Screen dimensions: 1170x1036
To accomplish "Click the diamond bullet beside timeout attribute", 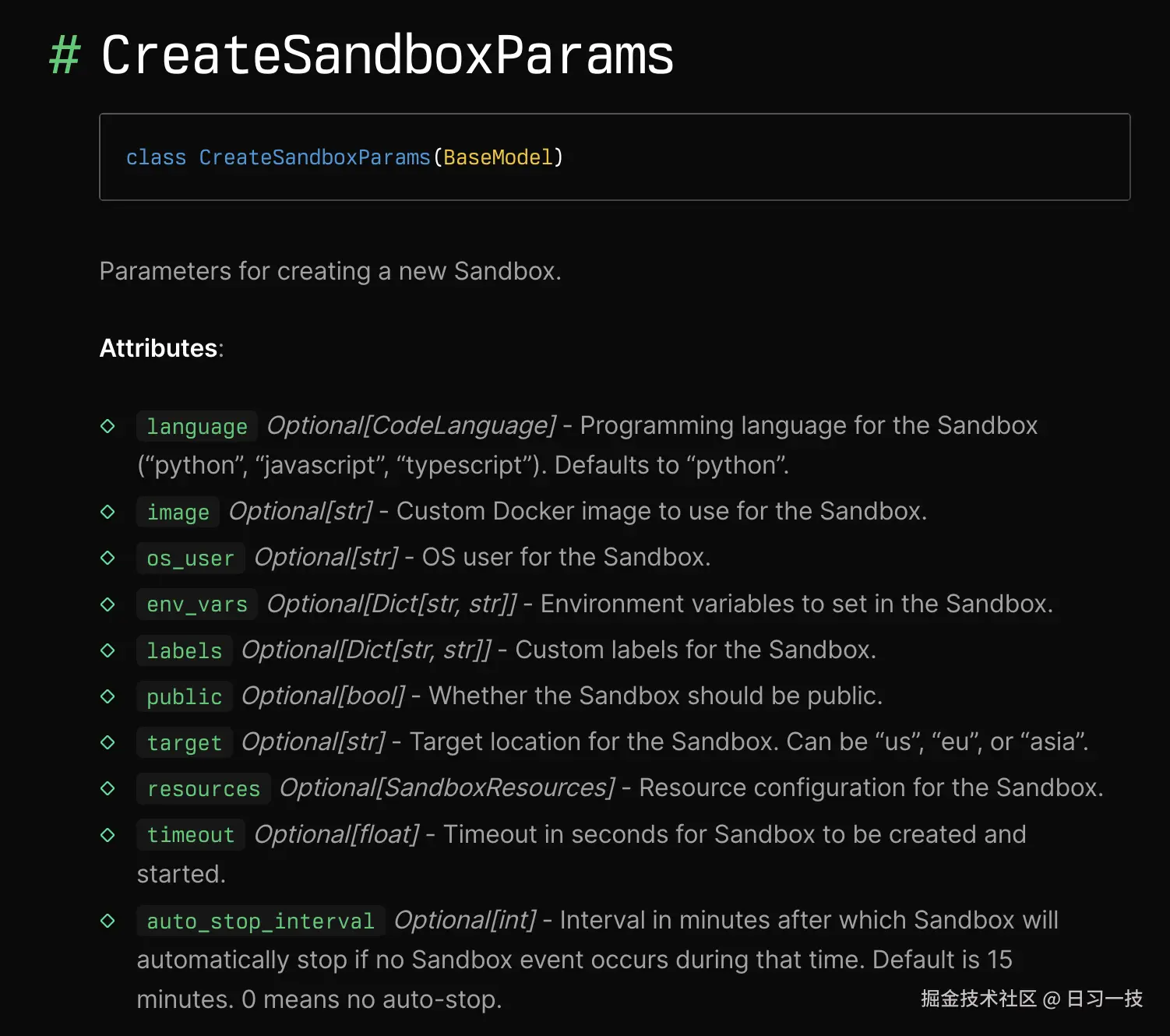I will click(x=108, y=834).
